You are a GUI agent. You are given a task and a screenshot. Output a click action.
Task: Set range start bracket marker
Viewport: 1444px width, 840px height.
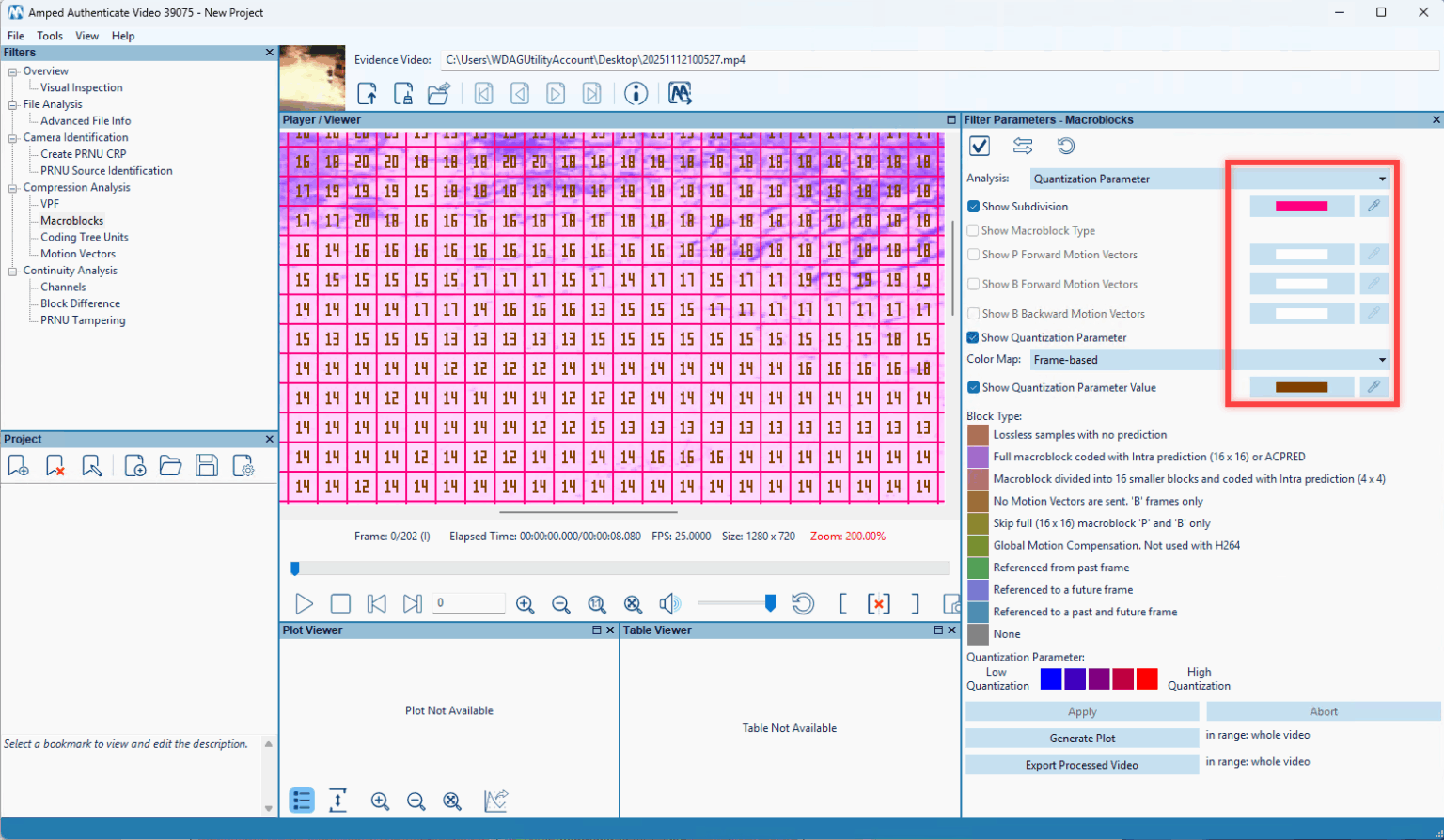point(842,603)
